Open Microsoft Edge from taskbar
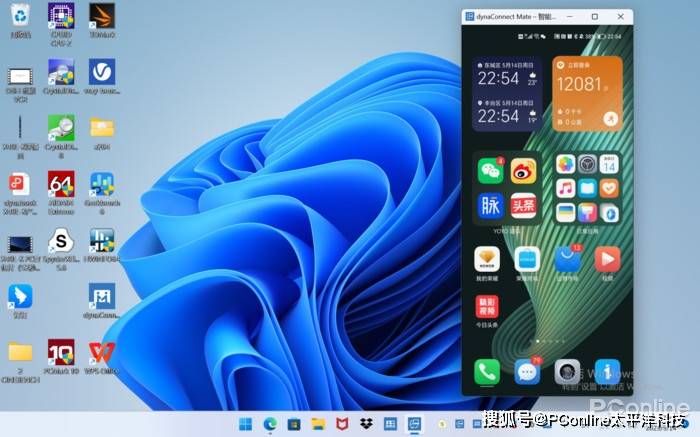The height and width of the screenshot is (437, 700). pos(270,424)
